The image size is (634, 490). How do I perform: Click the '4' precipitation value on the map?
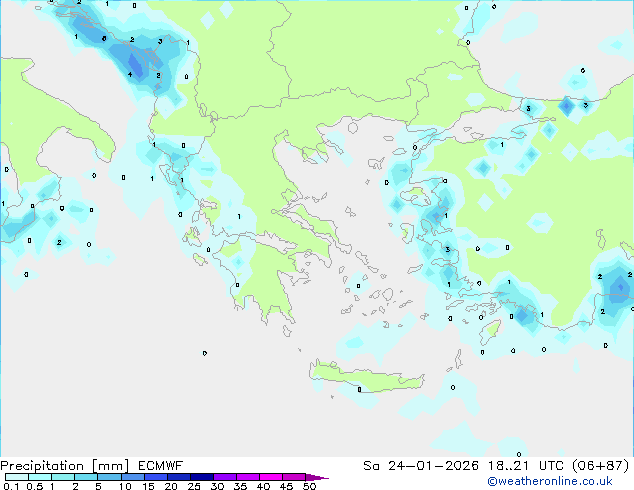click(x=130, y=74)
